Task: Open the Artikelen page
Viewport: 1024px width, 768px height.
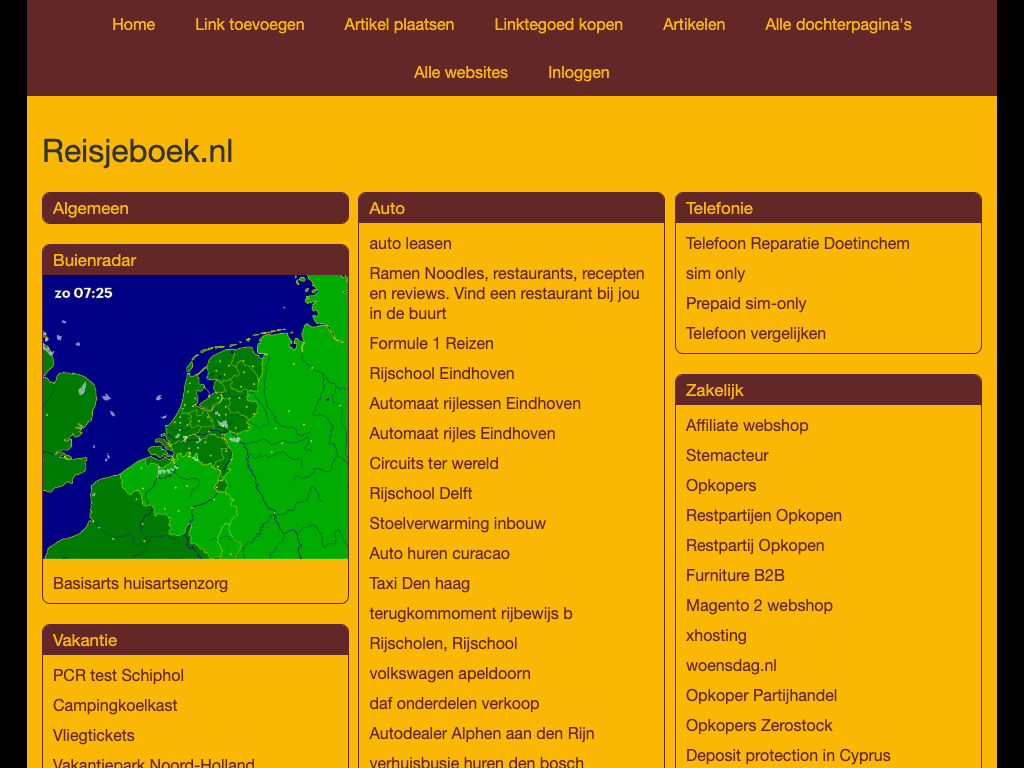Action: click(693, 24)
